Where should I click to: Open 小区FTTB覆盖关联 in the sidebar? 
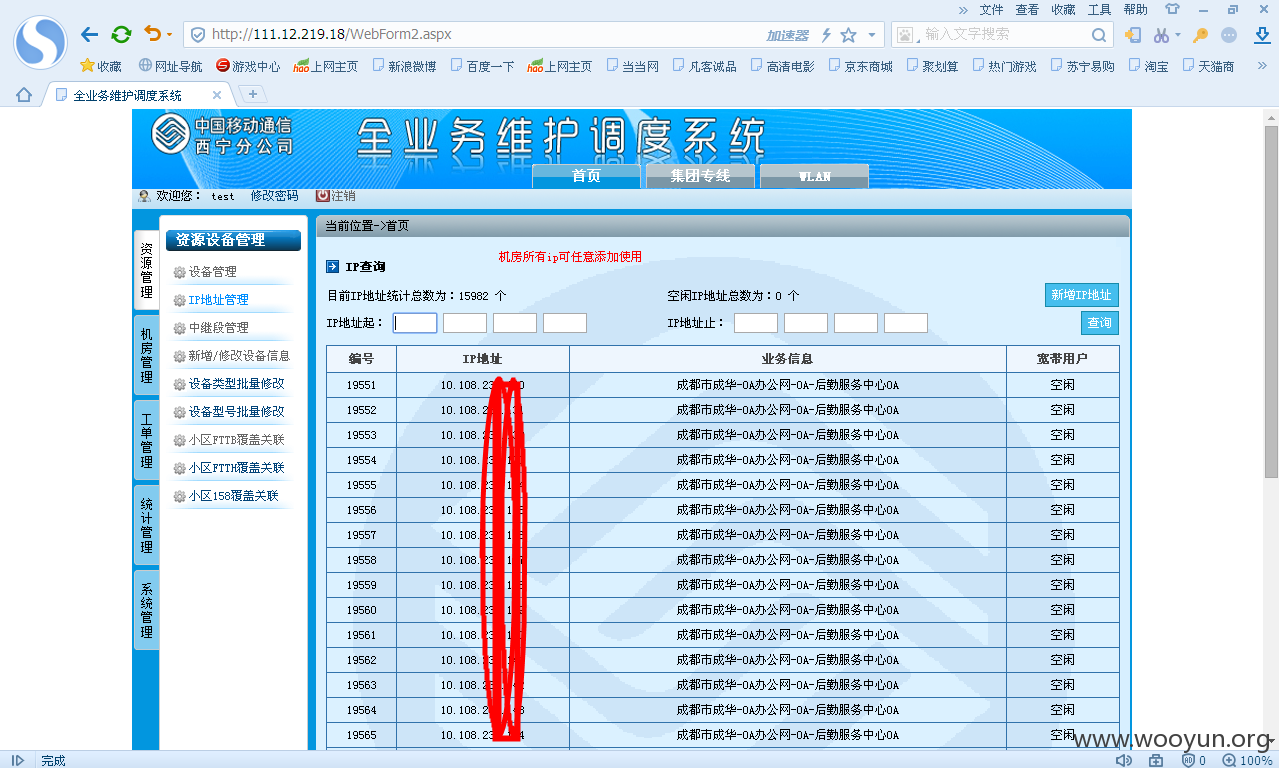[x=236, y=440]
